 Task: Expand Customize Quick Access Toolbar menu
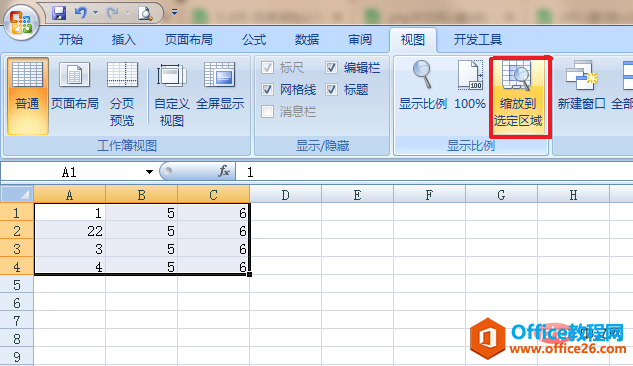coord(174,13)
